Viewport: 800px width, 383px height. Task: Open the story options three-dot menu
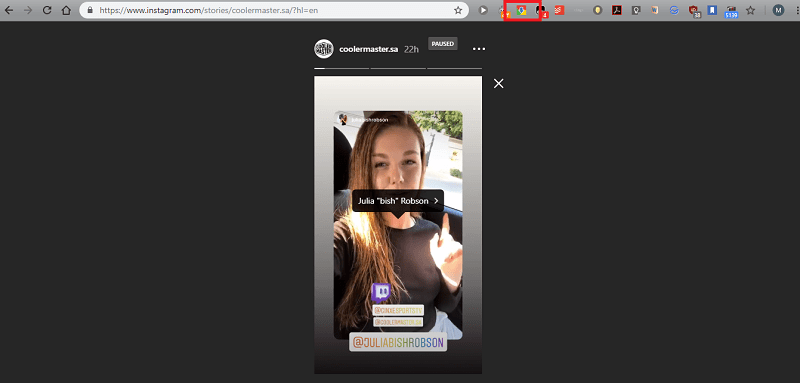[479, 49]
